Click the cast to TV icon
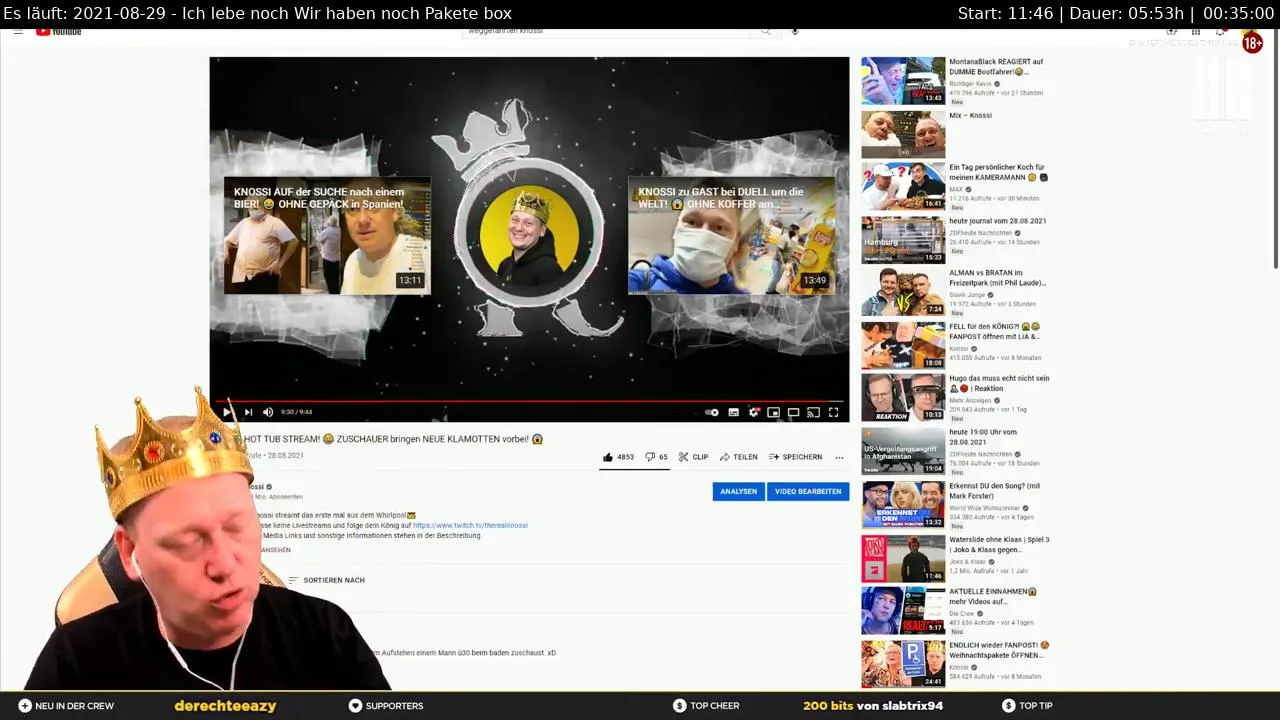1280x720 pixels. [x=813, y=412]
